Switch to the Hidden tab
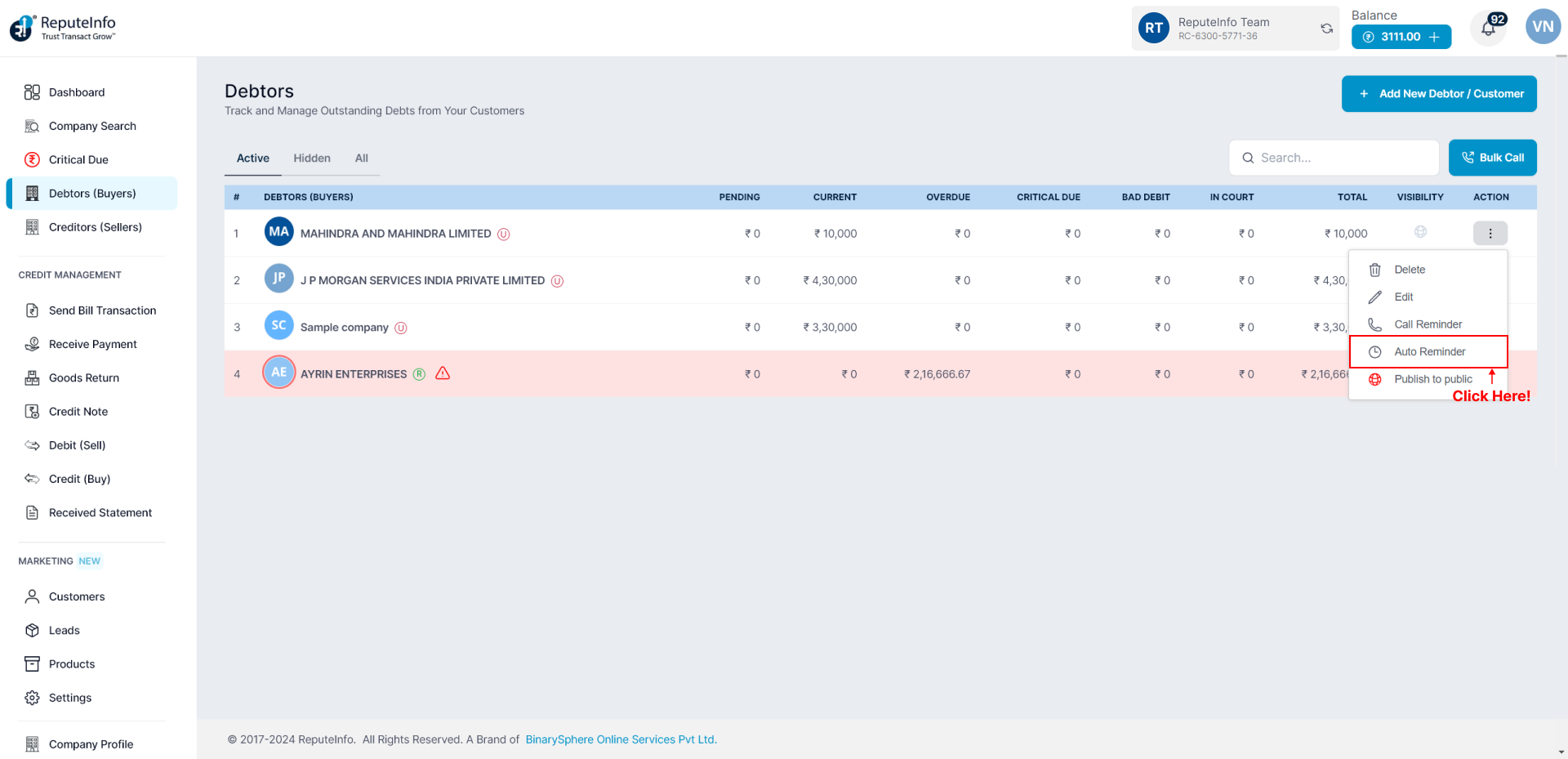The height and width of the screenshot is (759, 1568). tap(312, 158)
